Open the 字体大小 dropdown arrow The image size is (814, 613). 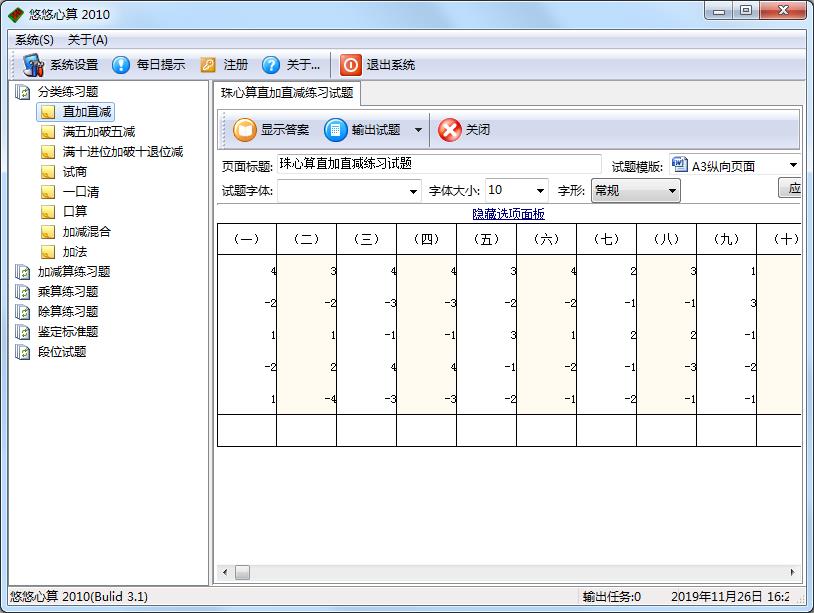click(x=540, y=191)
